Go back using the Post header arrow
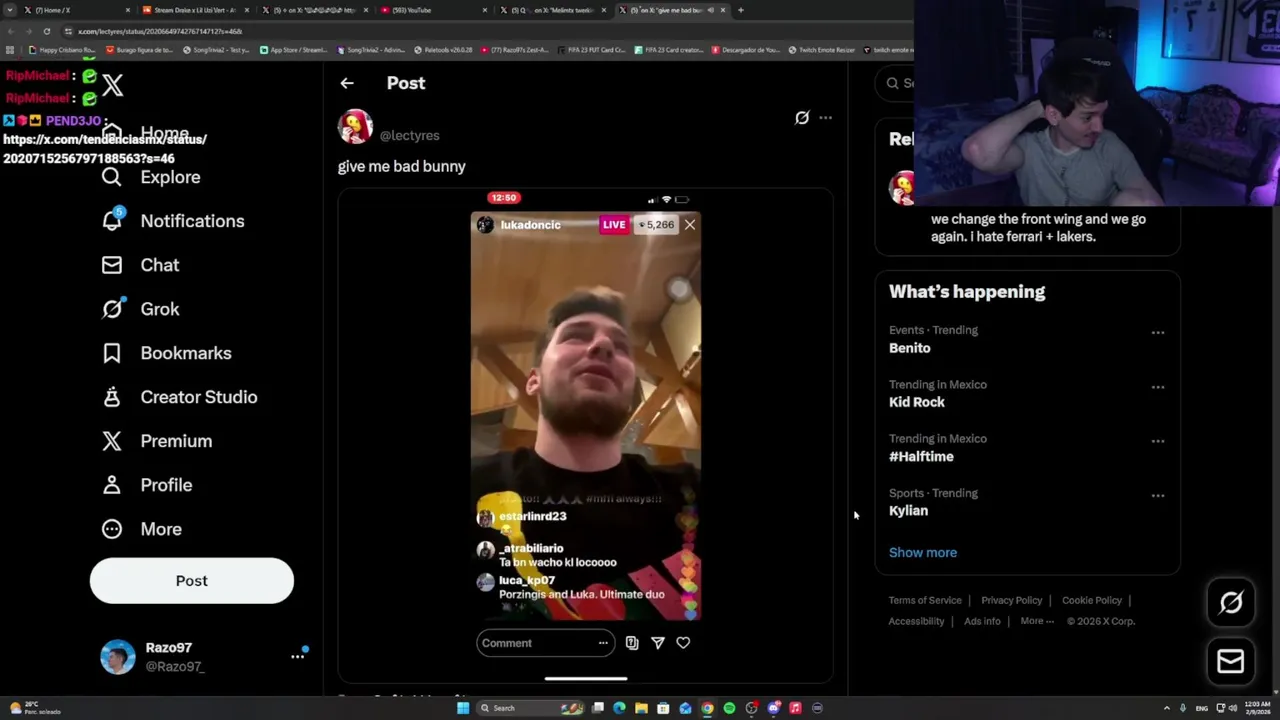 pos(347,83)
